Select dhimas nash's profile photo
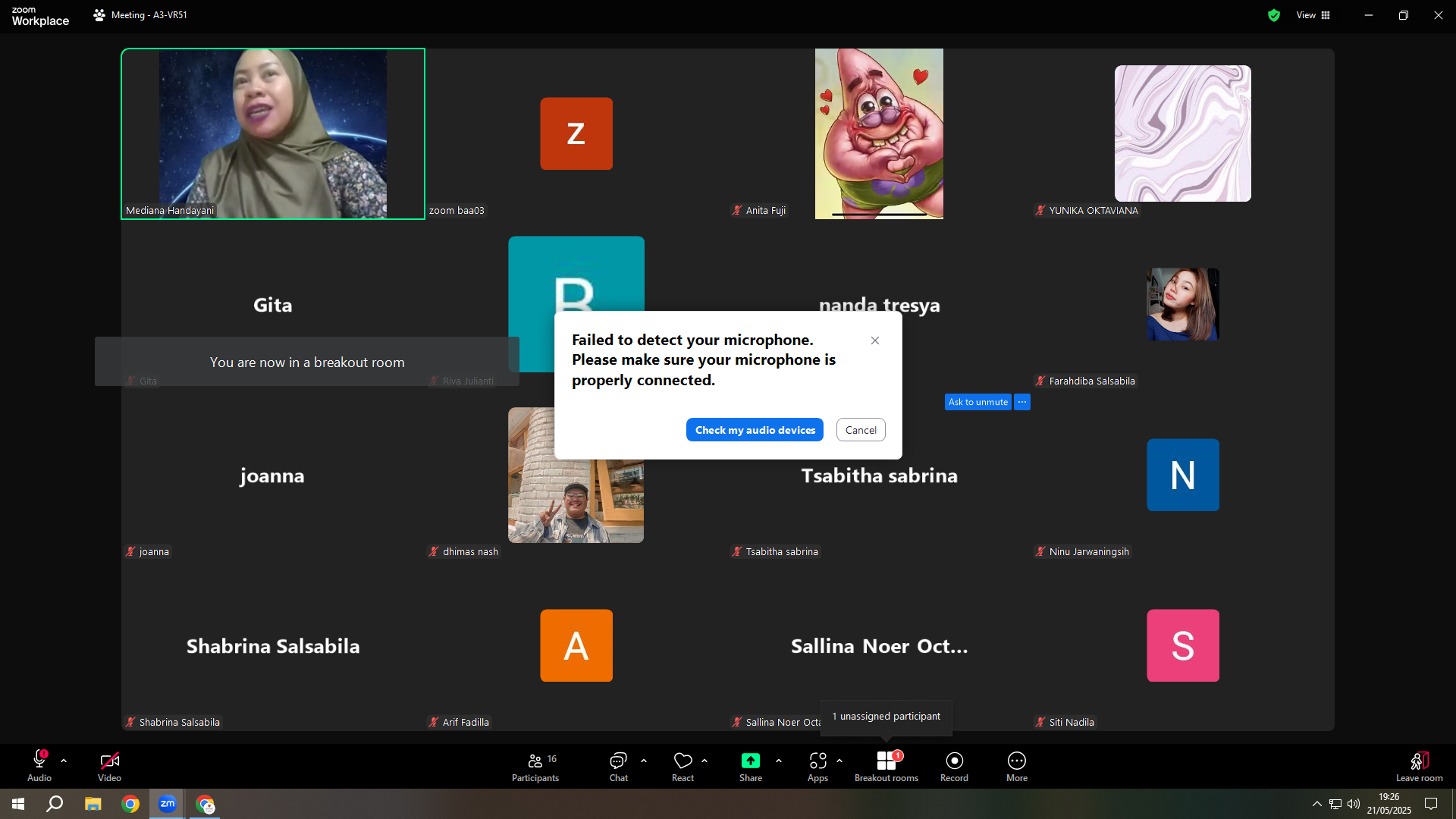 [x=576, y=475]
